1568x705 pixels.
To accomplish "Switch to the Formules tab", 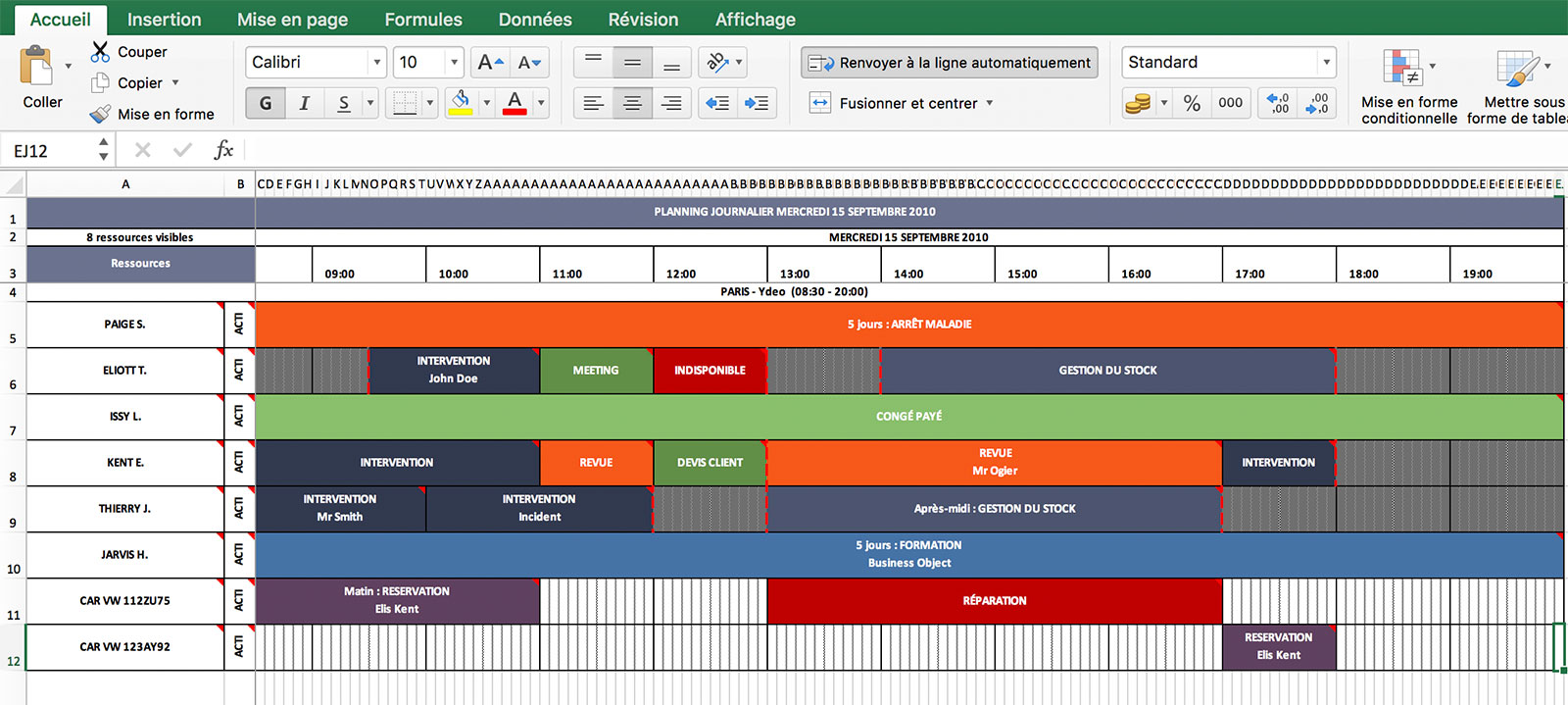I will [x=422, y=20].
